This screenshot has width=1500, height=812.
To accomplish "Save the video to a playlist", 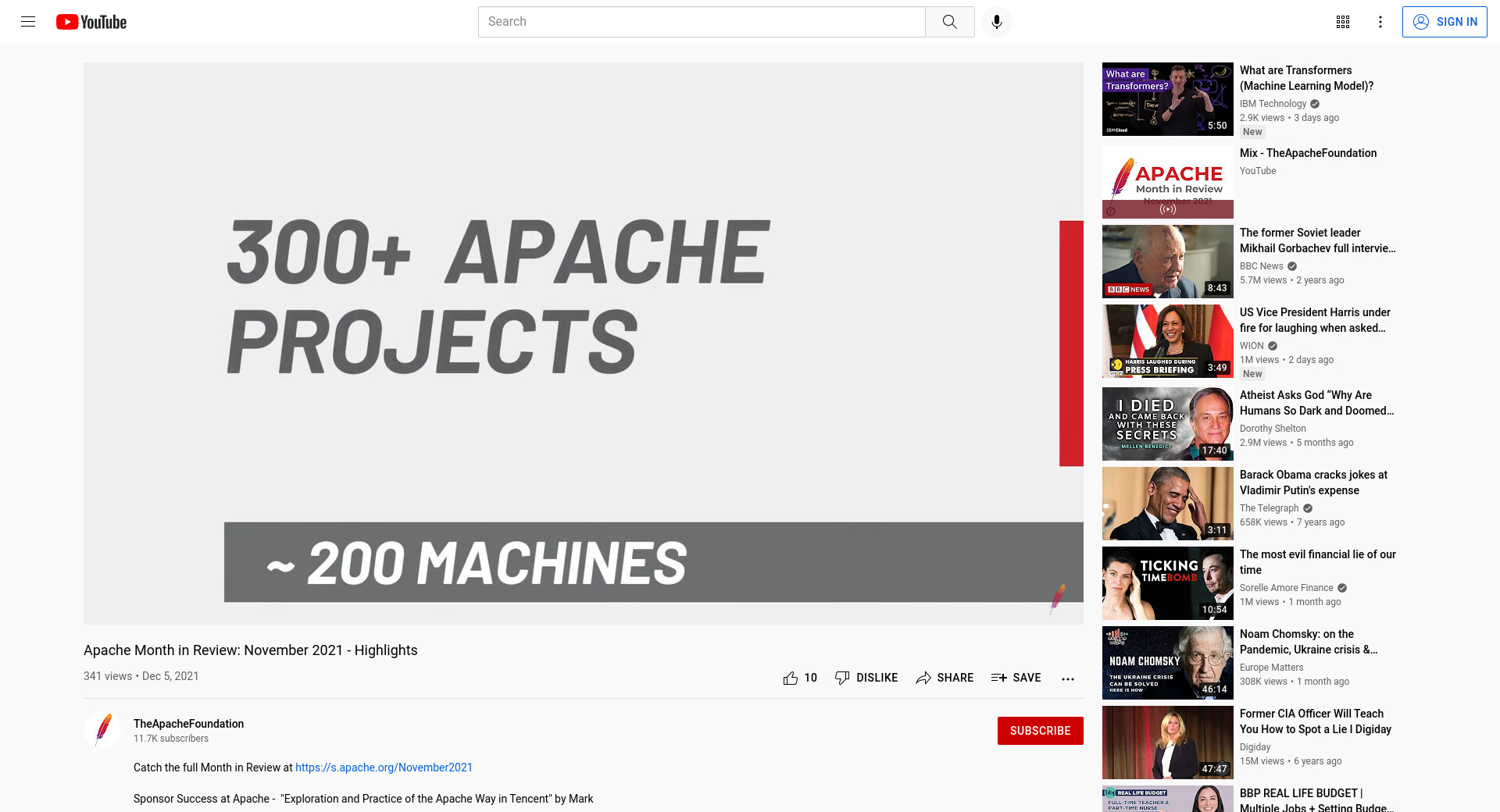I will 1016,678.
